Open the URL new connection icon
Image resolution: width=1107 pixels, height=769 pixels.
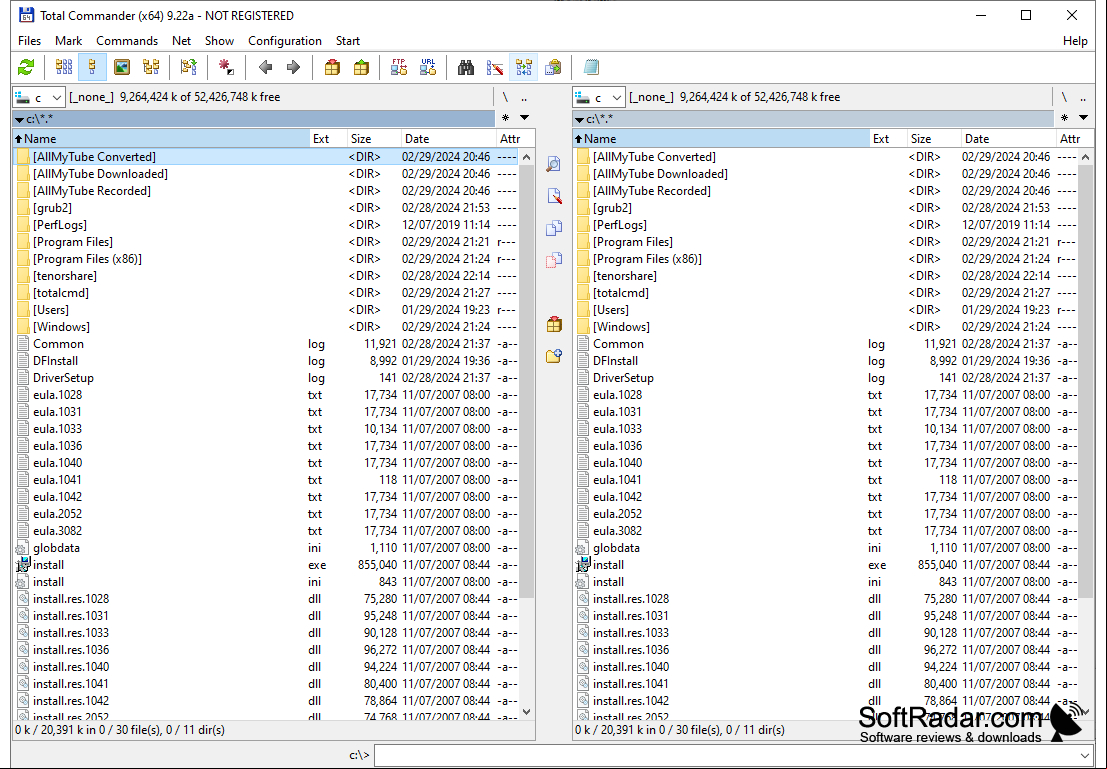(428, 67)
